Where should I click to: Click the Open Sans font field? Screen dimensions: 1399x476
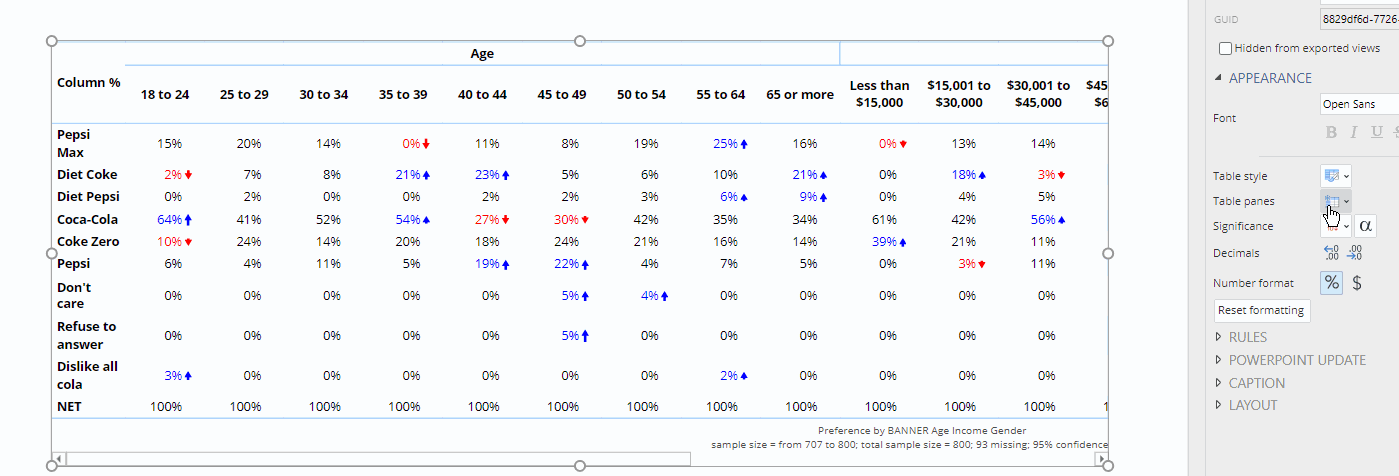1358,104
